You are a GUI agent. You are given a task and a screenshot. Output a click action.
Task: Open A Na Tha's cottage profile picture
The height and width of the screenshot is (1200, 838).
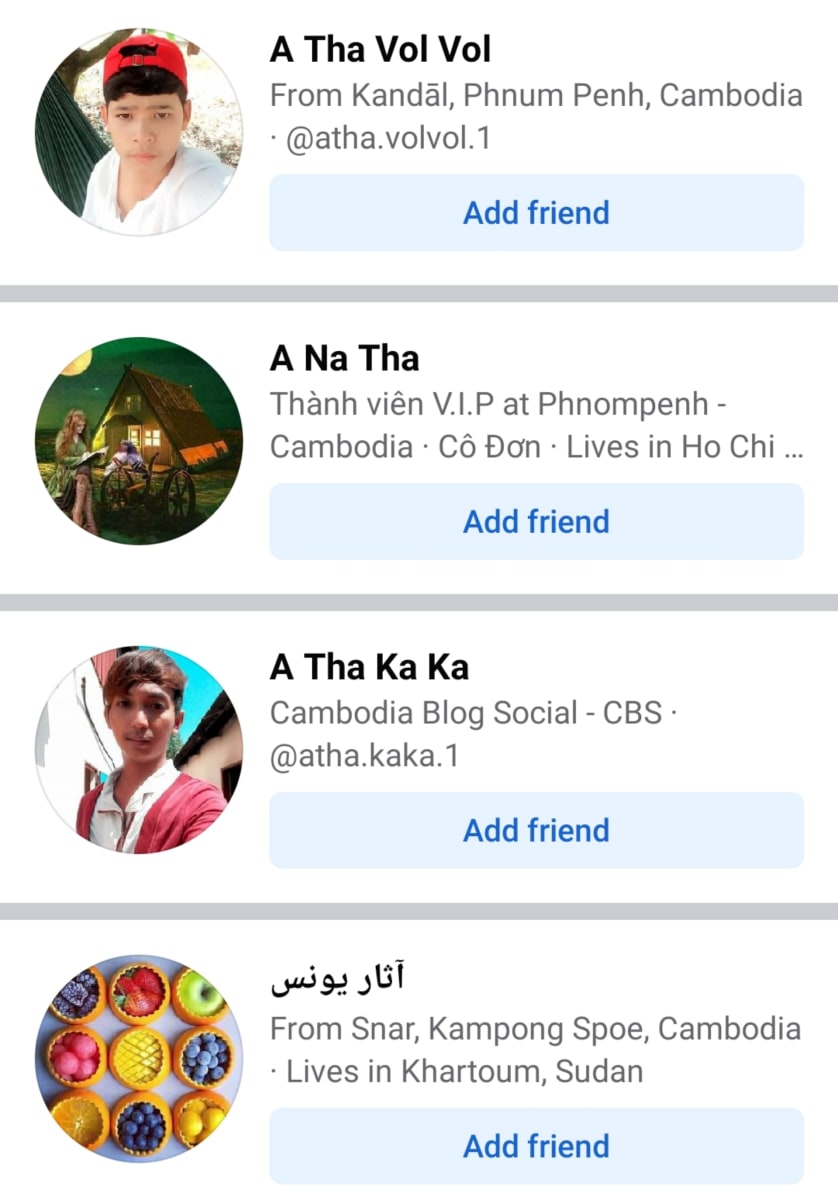[x=139, y=441]
